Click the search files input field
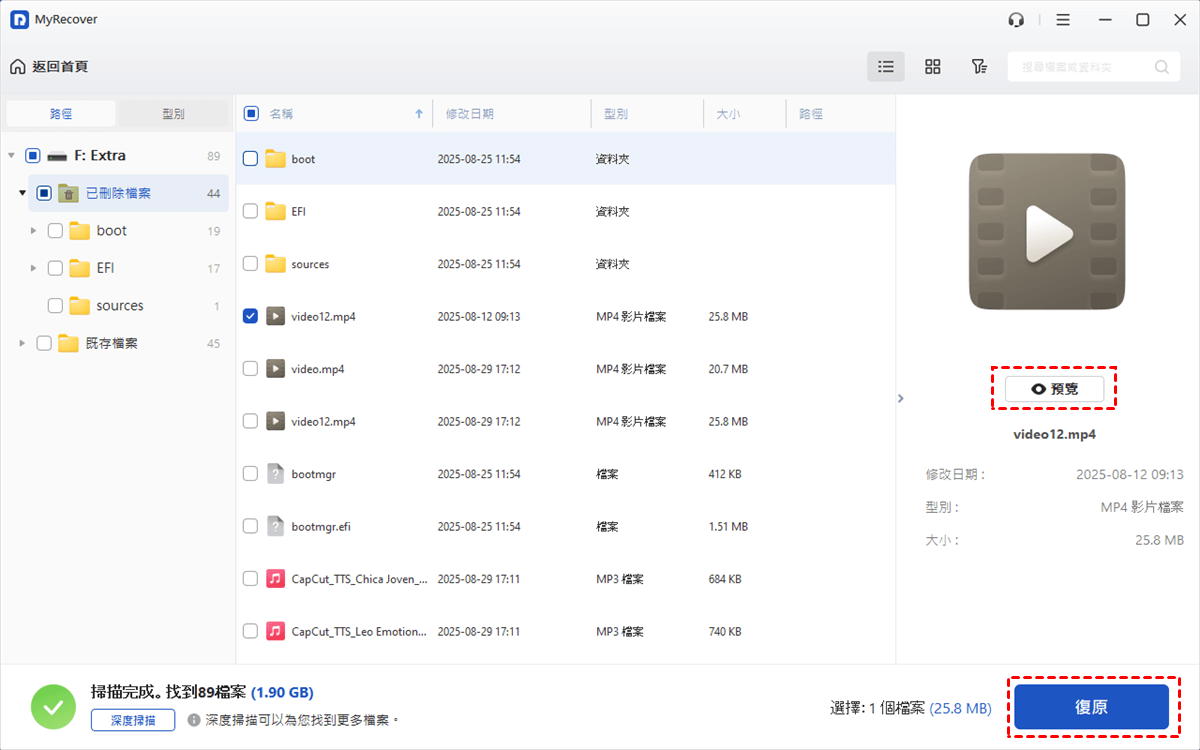The width and height of the screenshot is (1200, 750). click(x=1080, y=67)
